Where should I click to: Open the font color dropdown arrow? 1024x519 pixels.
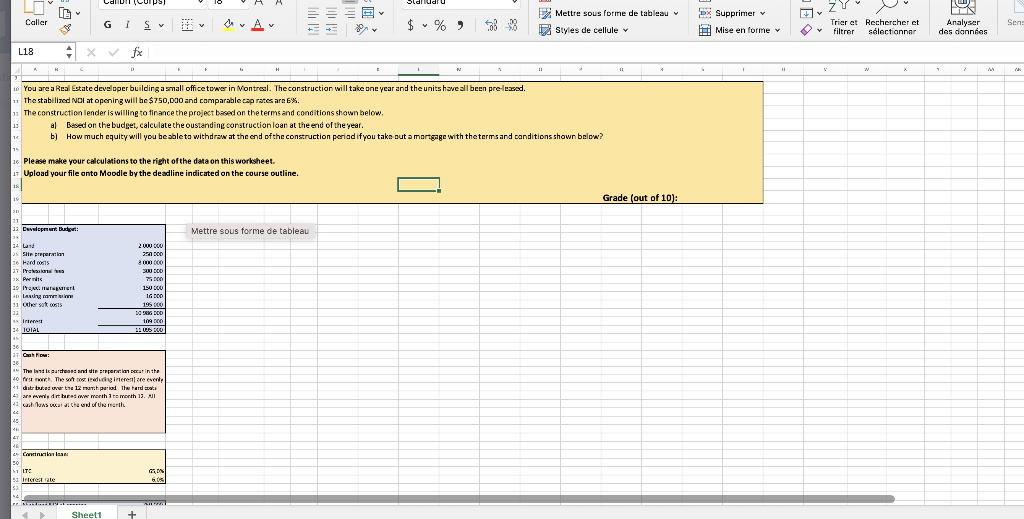tap(271, 25)
